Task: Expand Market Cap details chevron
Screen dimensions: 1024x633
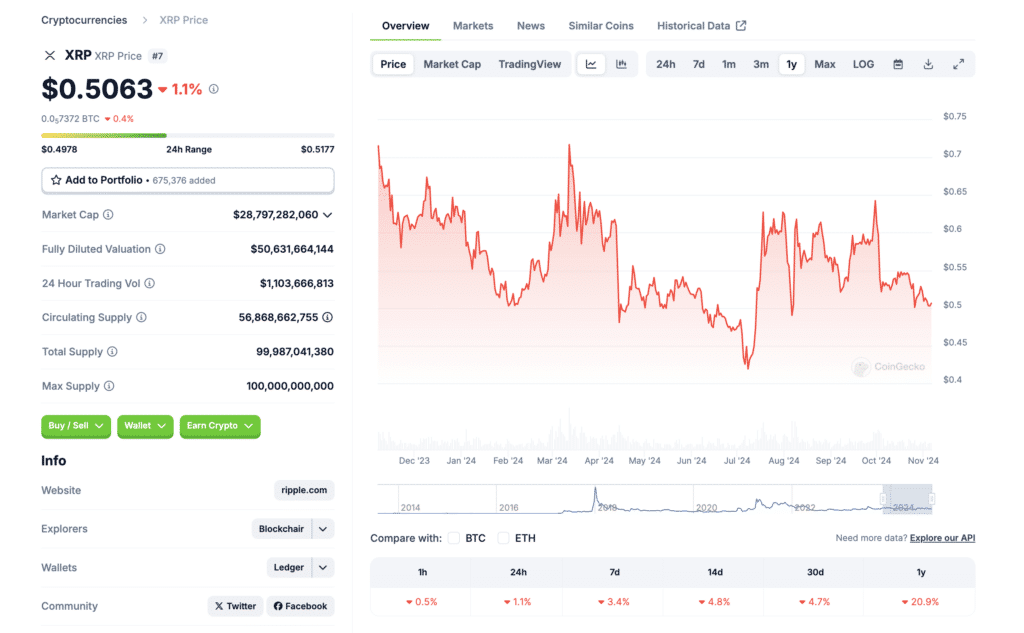Action: coord(328,215)
